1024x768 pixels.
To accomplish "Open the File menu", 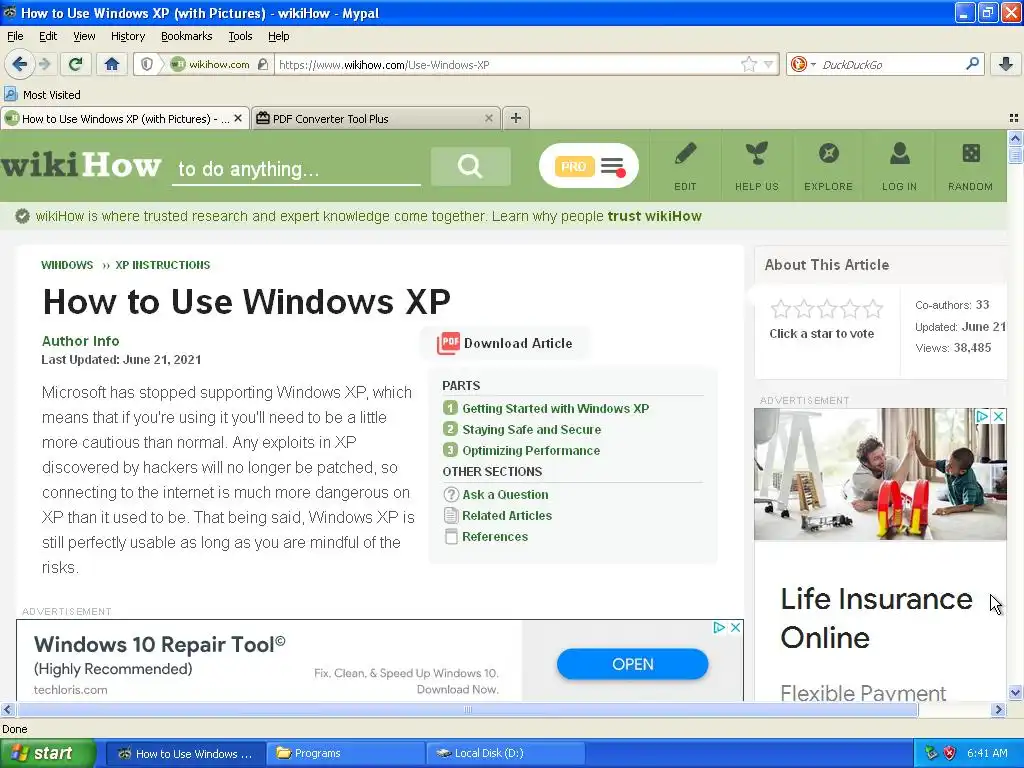I will (15, 36).
